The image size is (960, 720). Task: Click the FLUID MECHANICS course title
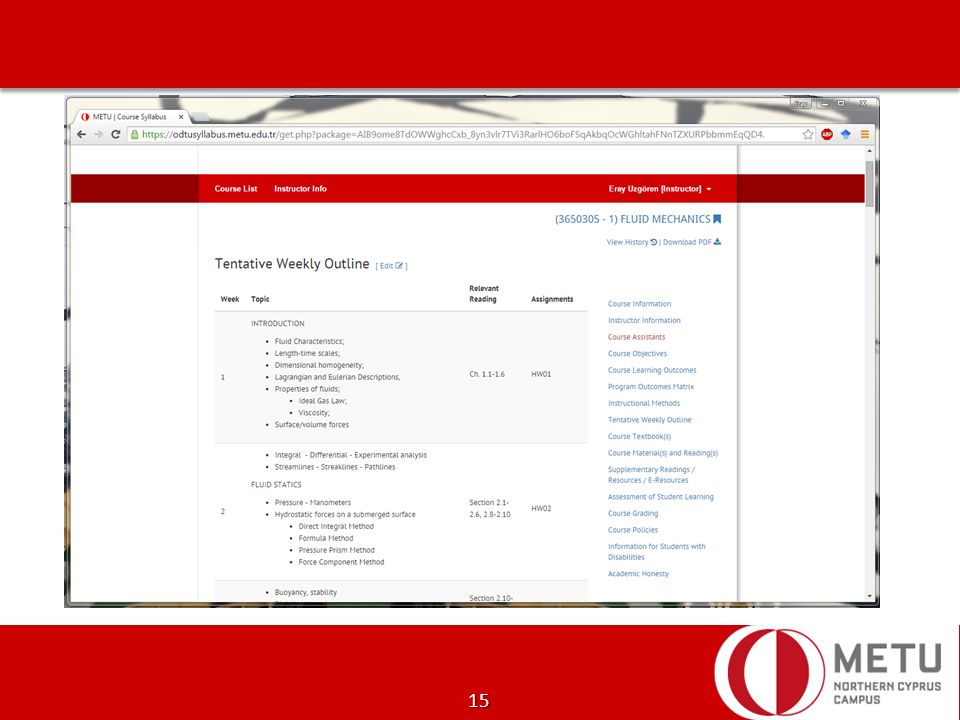[632, 219]
